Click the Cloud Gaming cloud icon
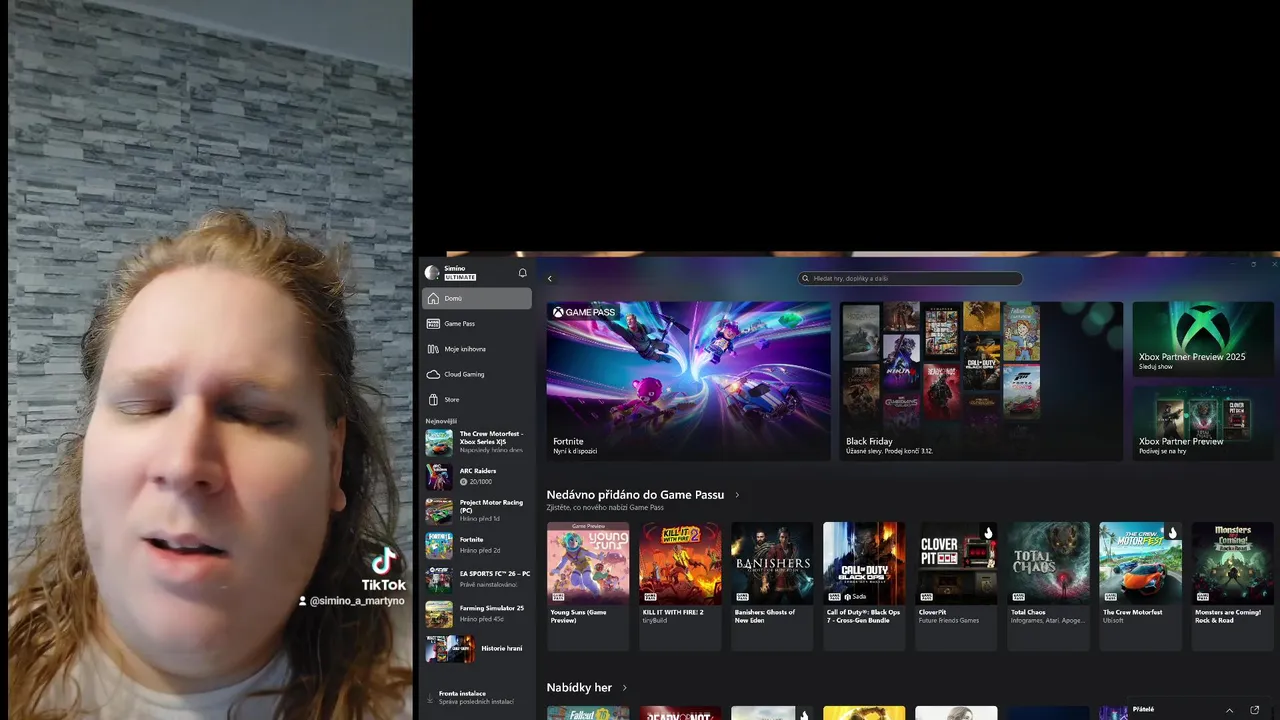 (x=433, y=374)
